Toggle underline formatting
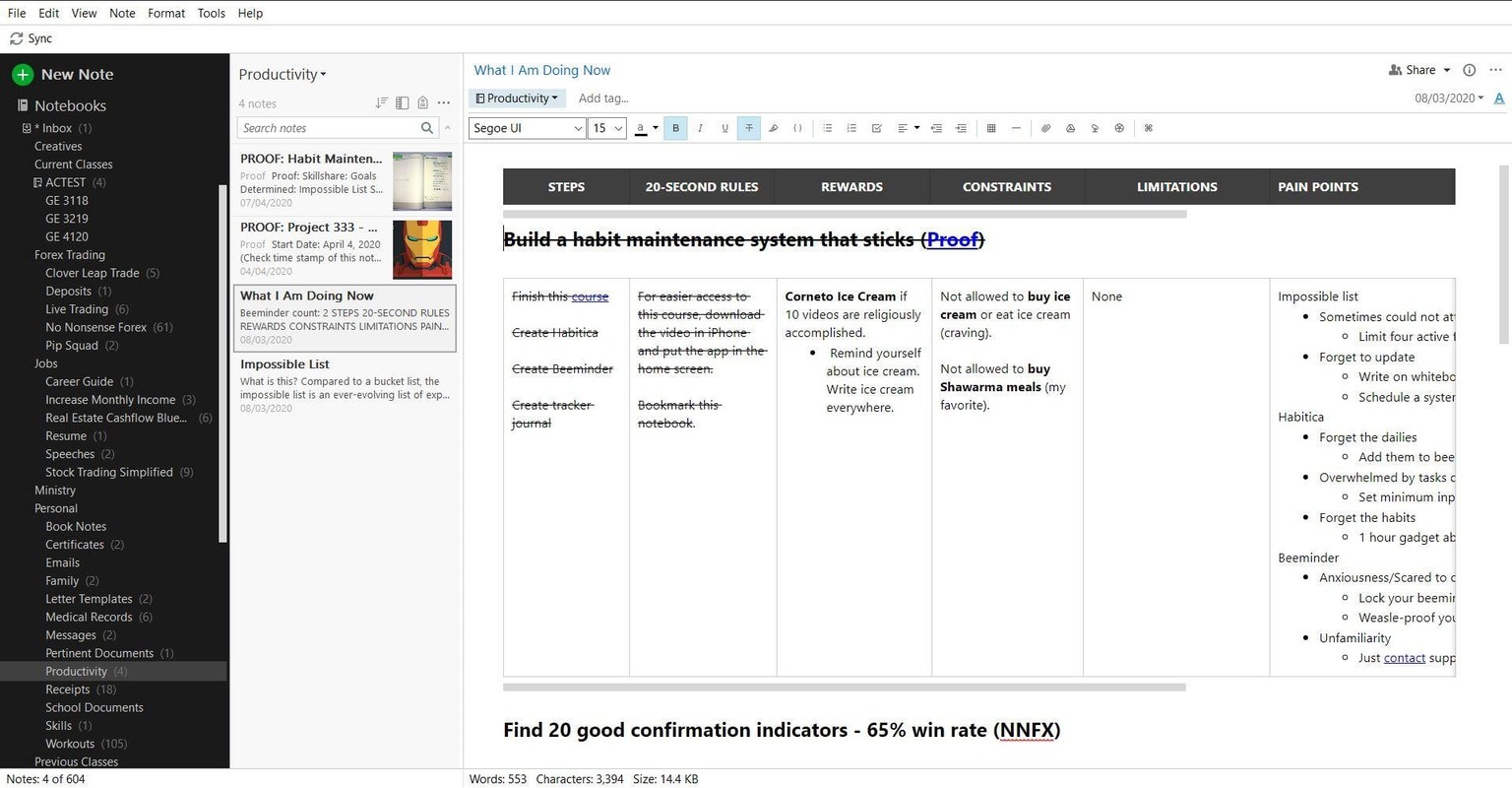 click(724, 128)
